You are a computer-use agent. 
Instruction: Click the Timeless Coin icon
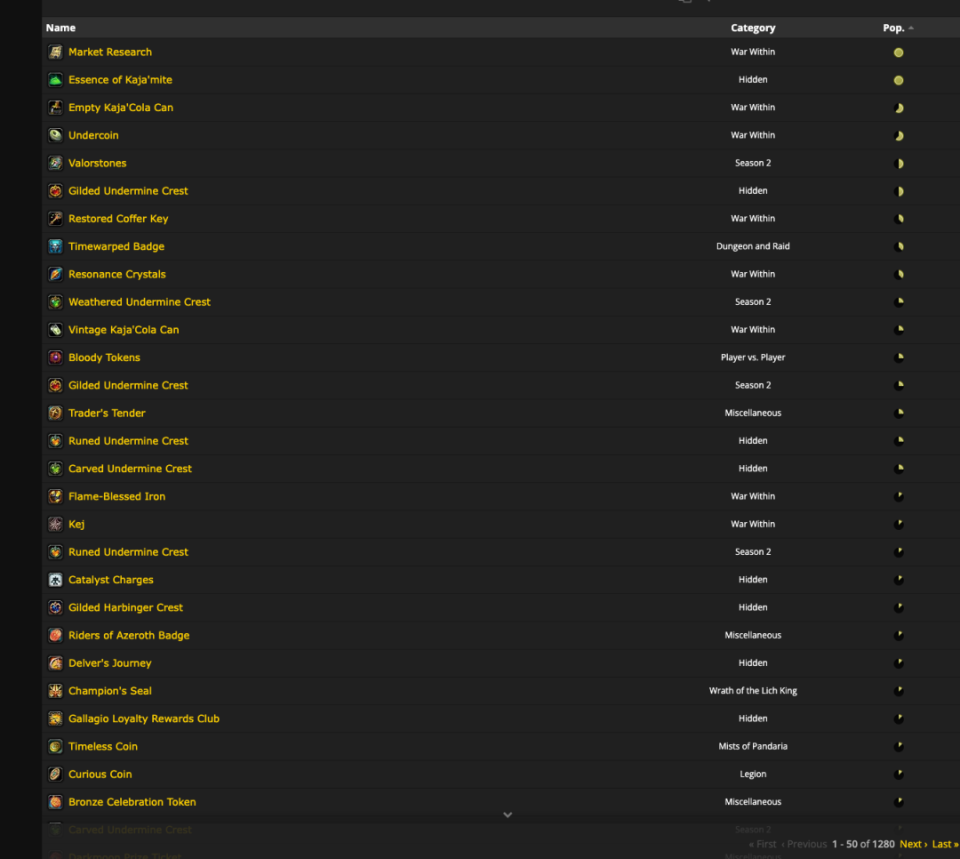coord(55,746)
